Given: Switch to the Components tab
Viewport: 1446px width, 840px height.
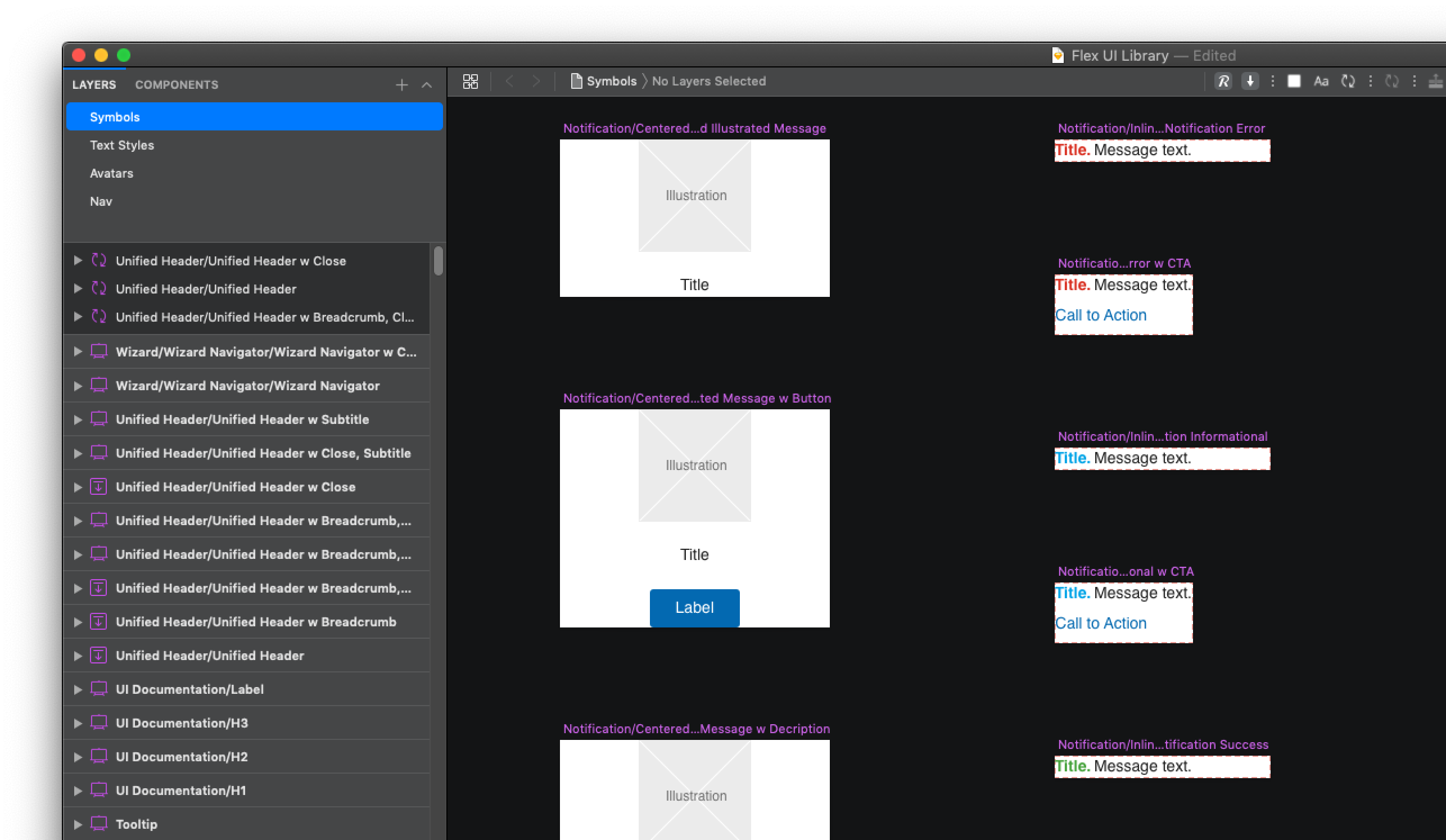Looking at the screenshot, I should click(x=177, y=85).
